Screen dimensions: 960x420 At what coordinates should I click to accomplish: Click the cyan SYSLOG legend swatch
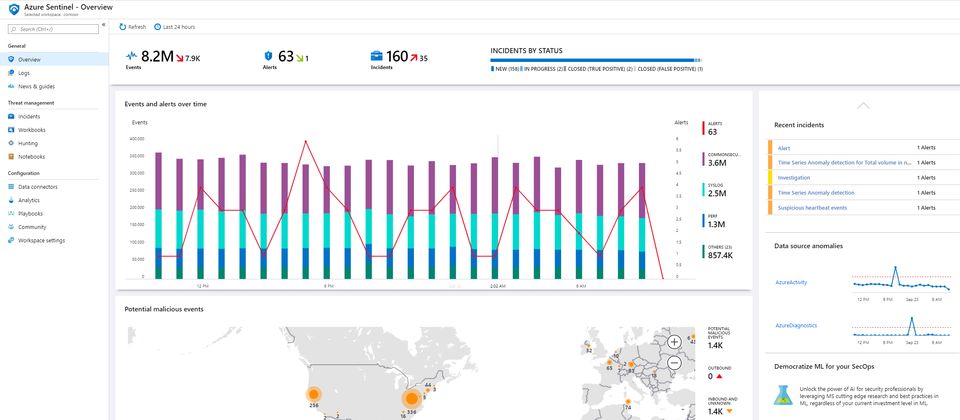[703, 190]
